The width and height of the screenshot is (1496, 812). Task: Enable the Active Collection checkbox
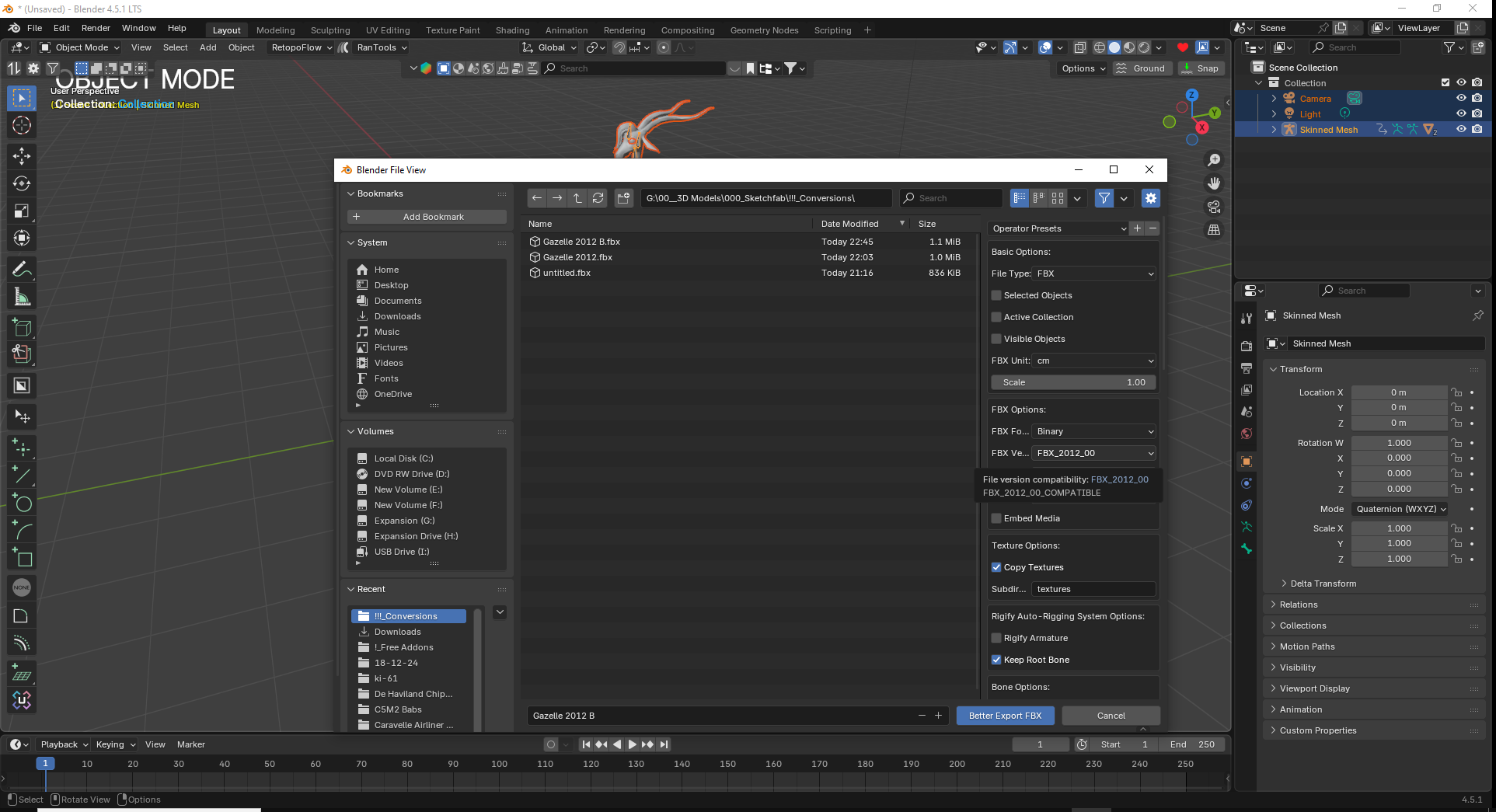[x=996, y=317]
